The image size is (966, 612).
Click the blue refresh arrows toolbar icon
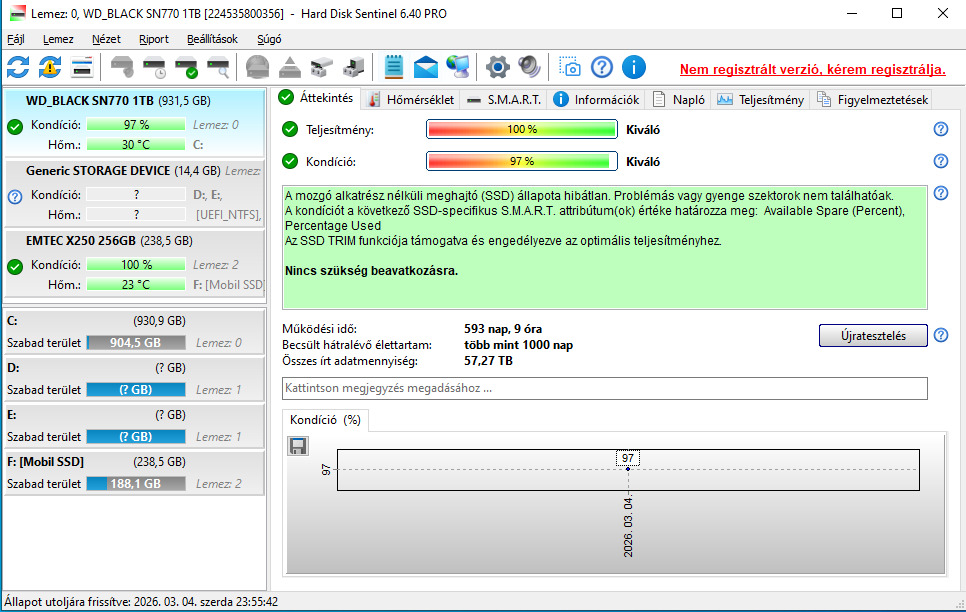[18, 67]
